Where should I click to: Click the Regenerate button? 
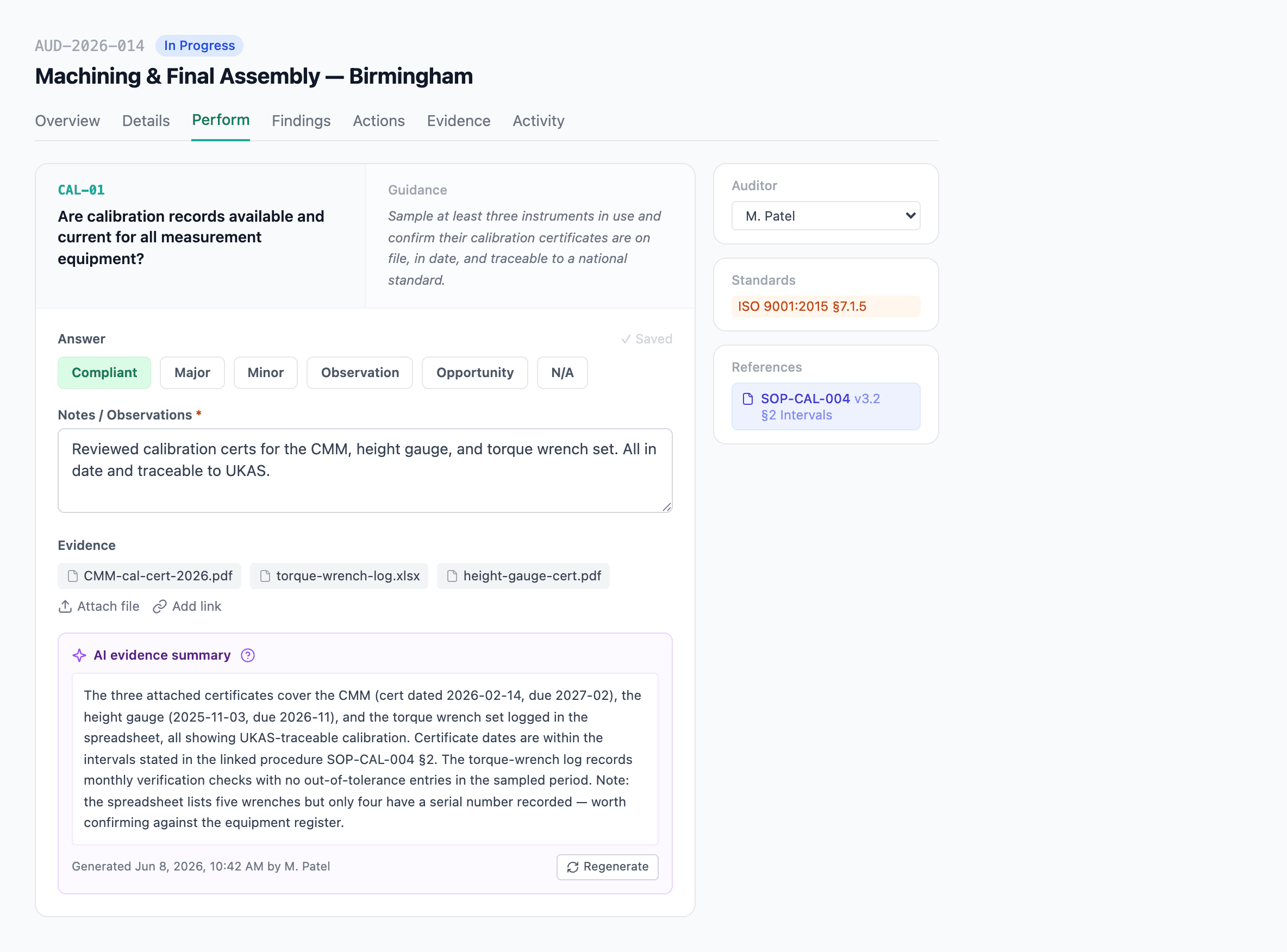607,867
